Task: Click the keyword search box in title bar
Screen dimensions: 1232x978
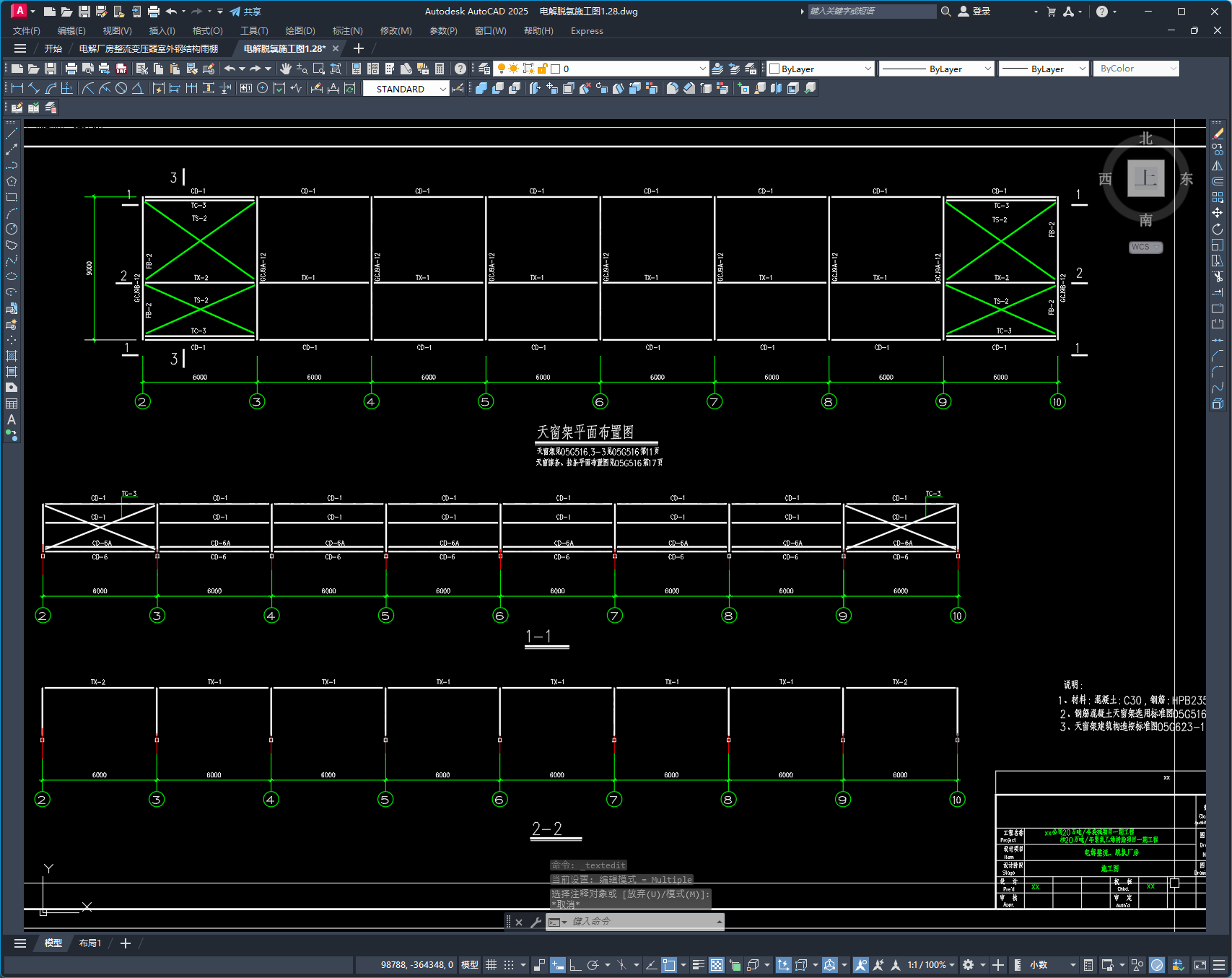Action: click(x=872, y=12)
